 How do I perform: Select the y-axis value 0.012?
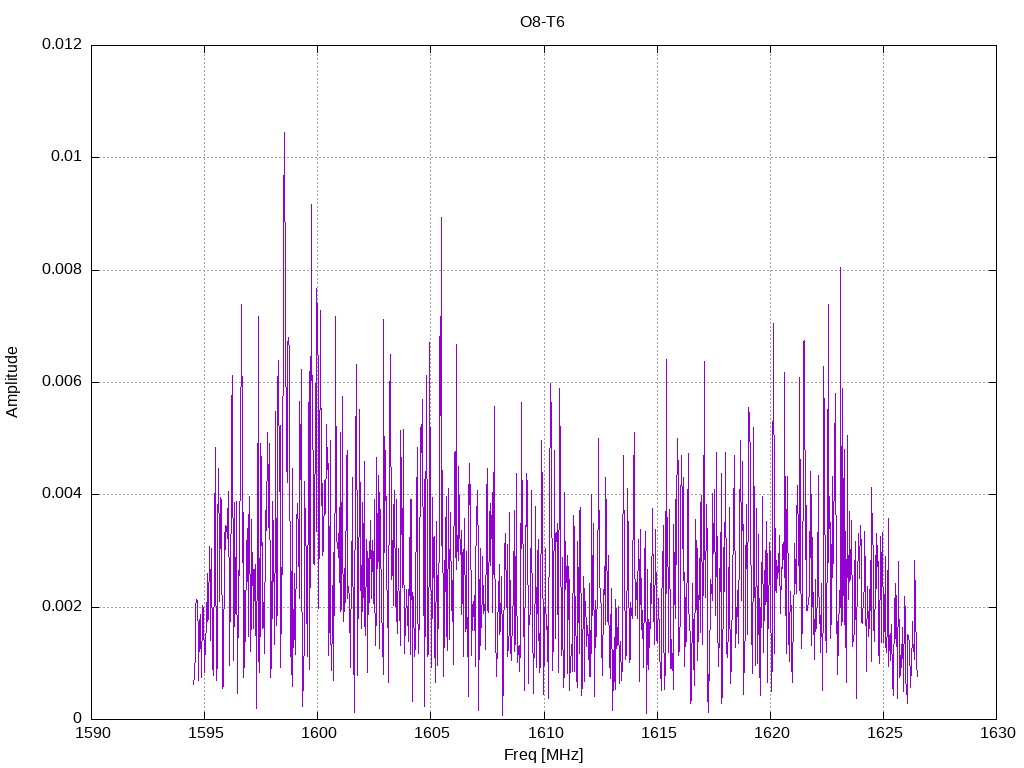pos(62,44)
